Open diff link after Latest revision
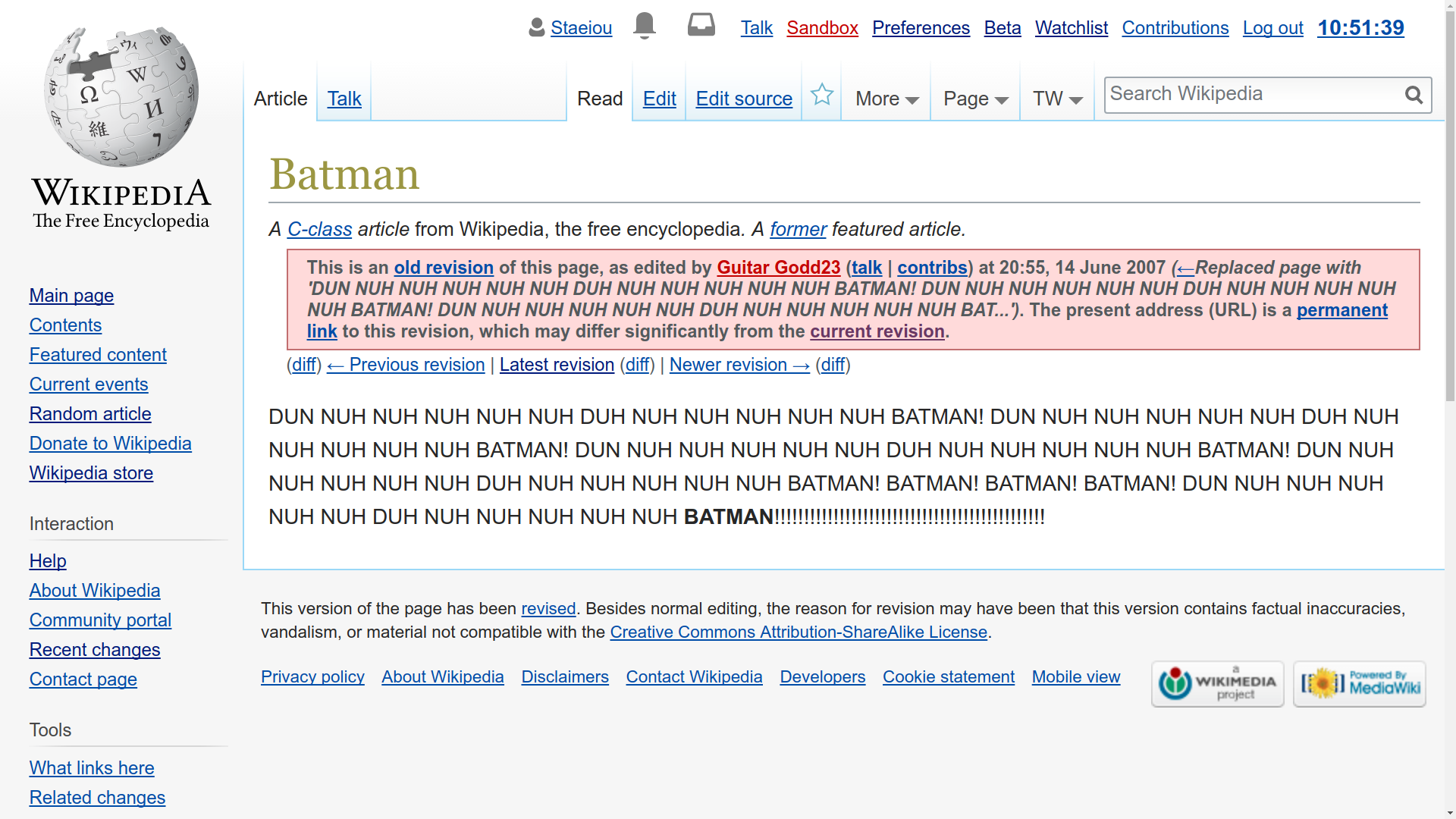 (637, 365)
